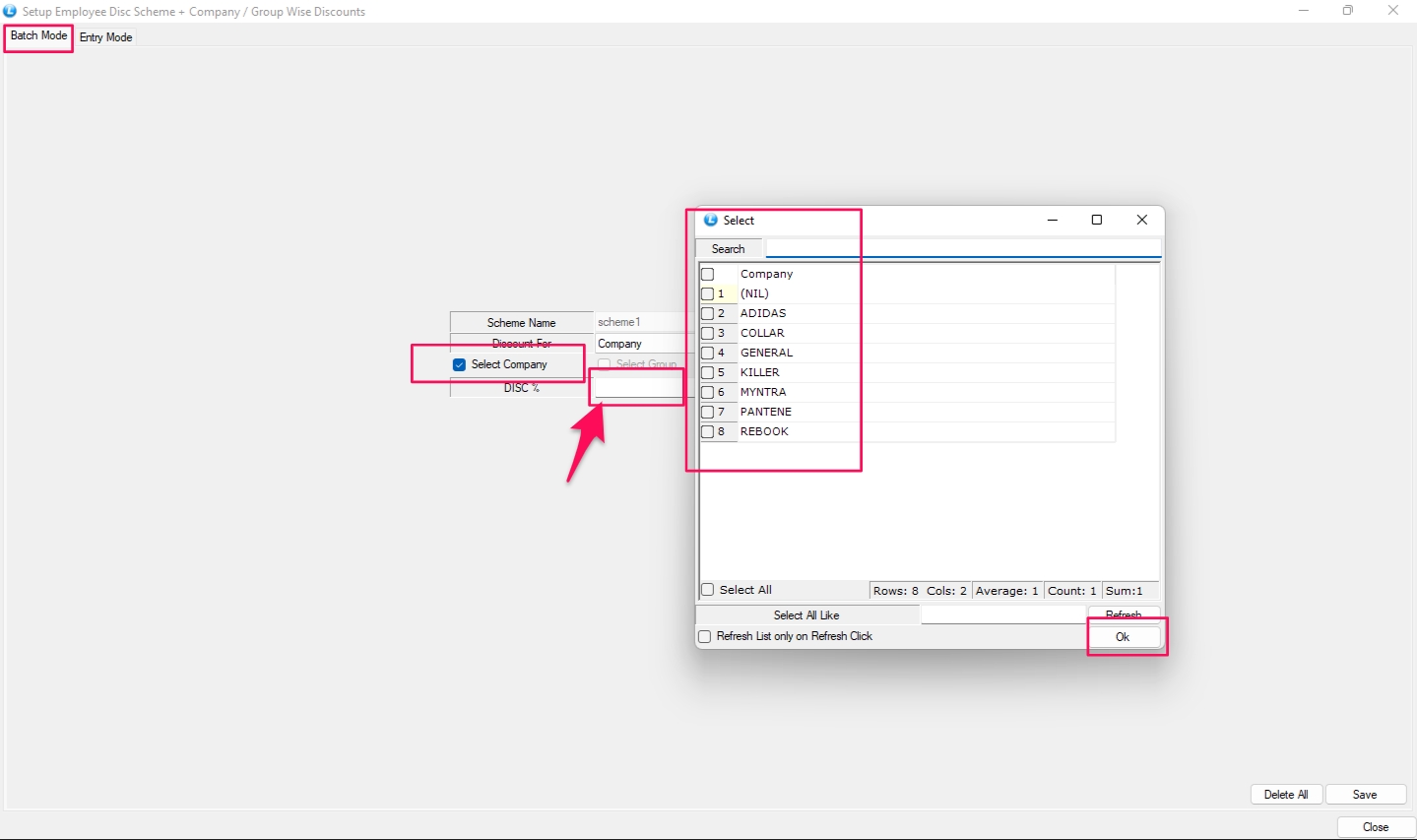The image size is (1417, 840).
Task: Open the Entry Mode tab
Action: (x=105, y=37)
